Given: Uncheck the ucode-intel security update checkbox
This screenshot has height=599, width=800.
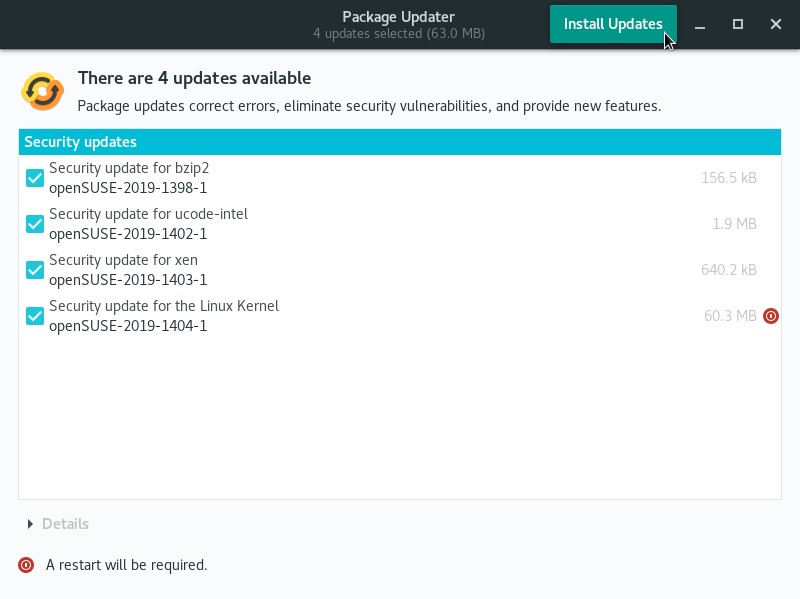Looking at the screenshot, I should tap(35, 224).
